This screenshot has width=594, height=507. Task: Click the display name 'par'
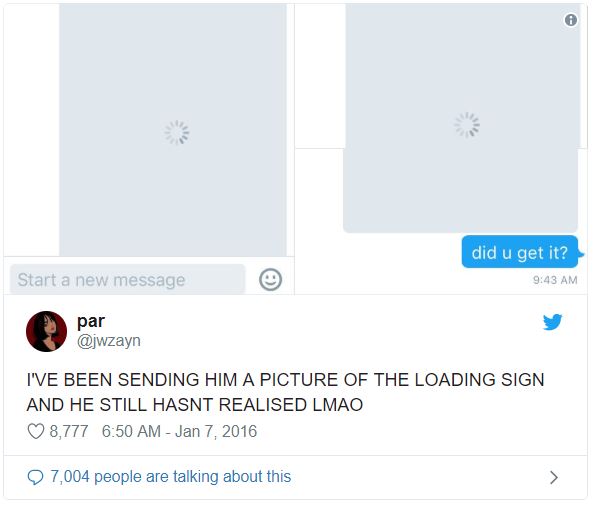pyautogui.click(x=91, y=321)
